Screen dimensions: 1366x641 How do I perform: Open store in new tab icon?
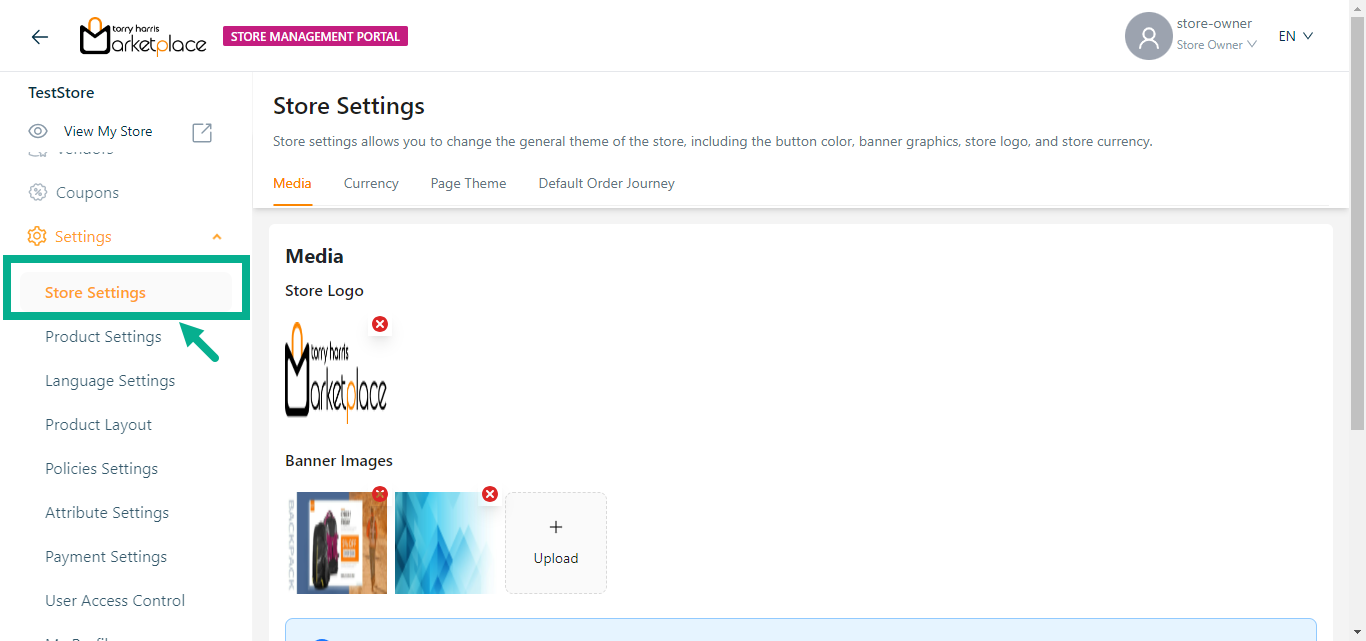click(202, 132)
